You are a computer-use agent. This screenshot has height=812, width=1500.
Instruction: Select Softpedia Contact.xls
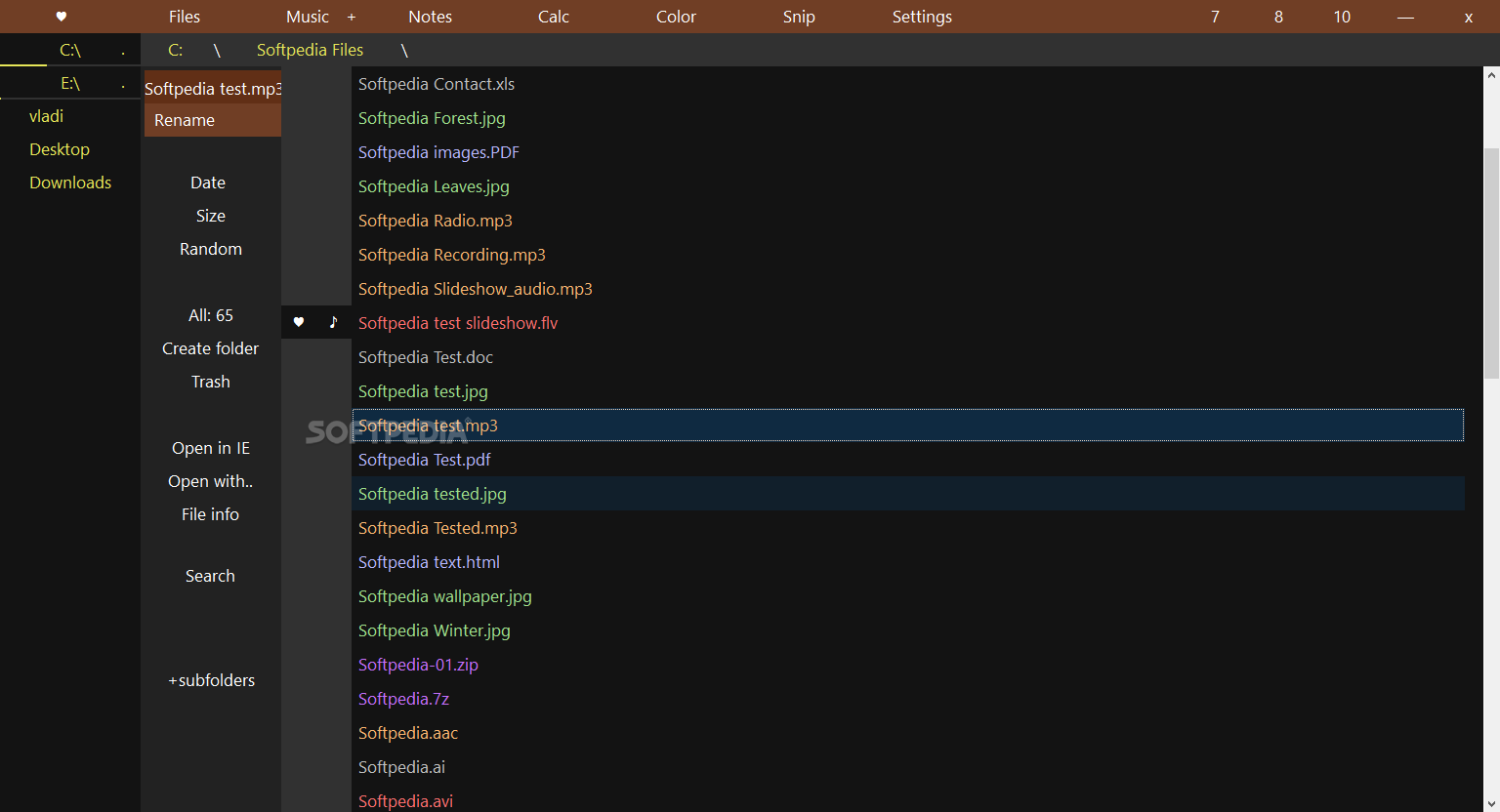pos(437,84)
